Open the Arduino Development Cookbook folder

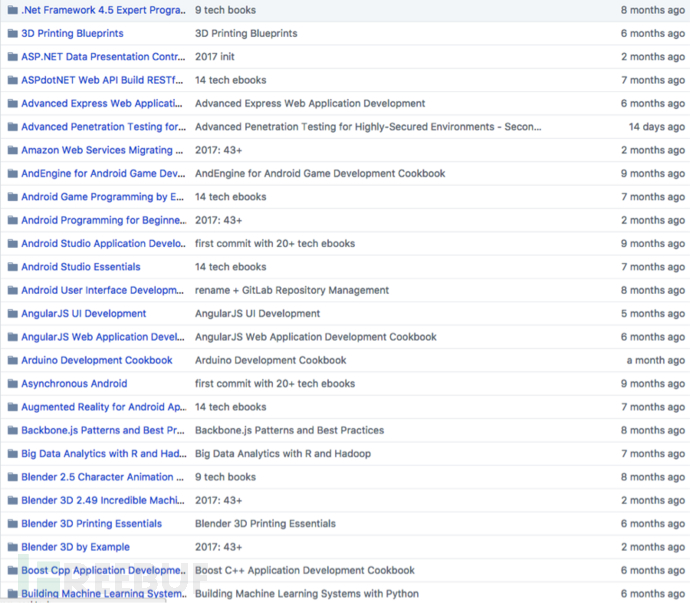pos(97,360)
